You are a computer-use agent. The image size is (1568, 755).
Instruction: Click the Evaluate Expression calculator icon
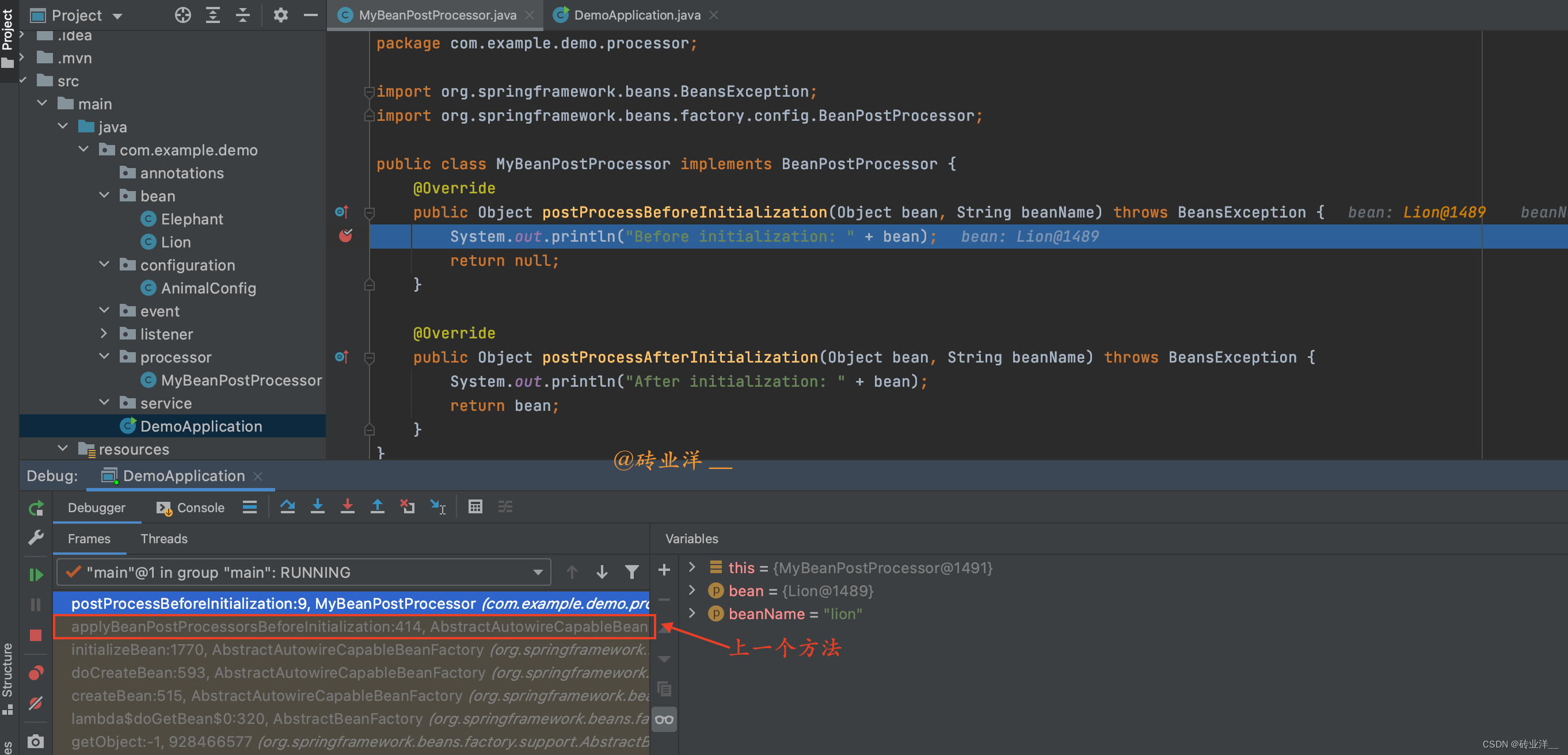[475, 506]
